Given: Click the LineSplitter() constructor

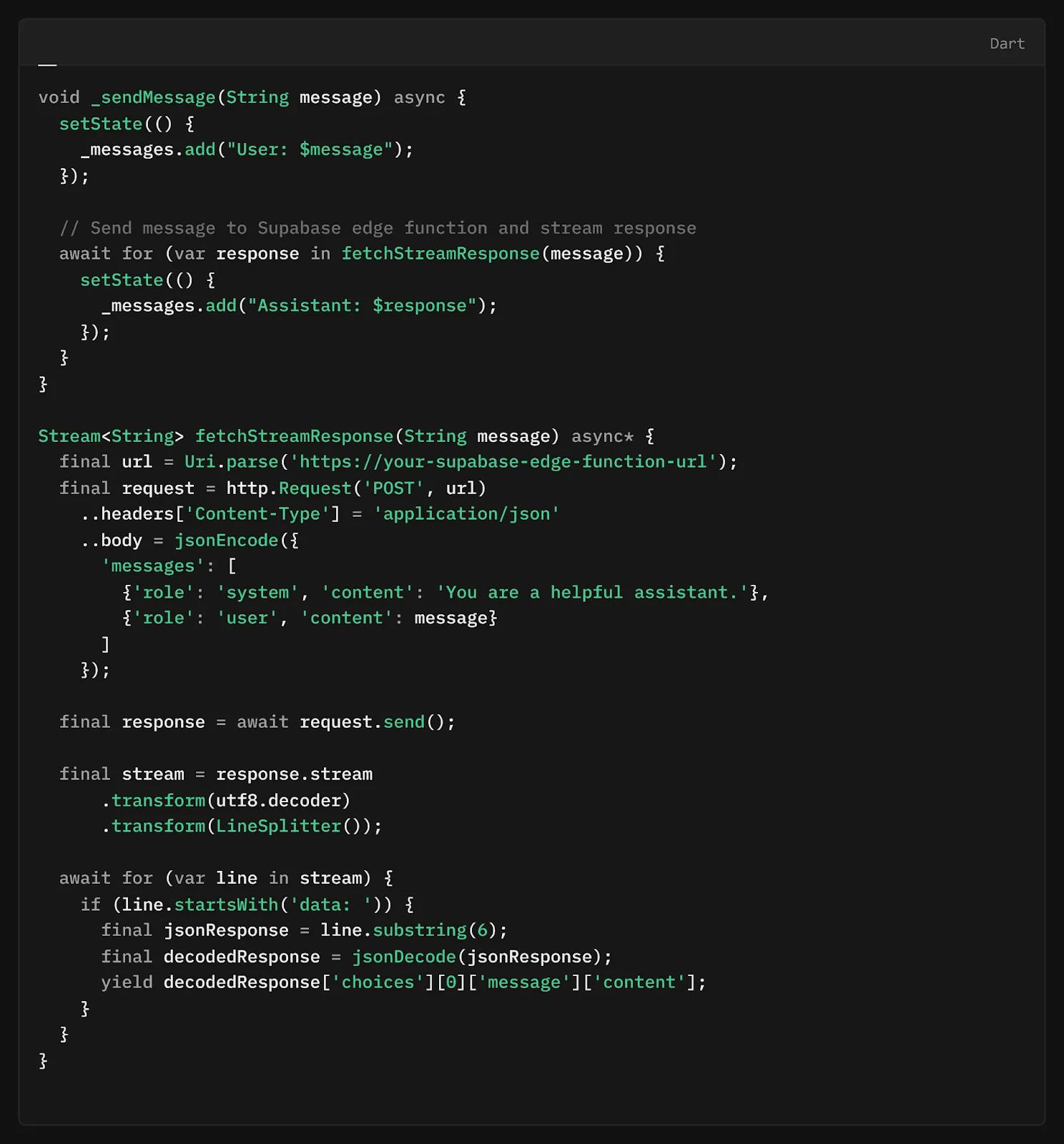Looking at the screenshot, I should point(293,827).
